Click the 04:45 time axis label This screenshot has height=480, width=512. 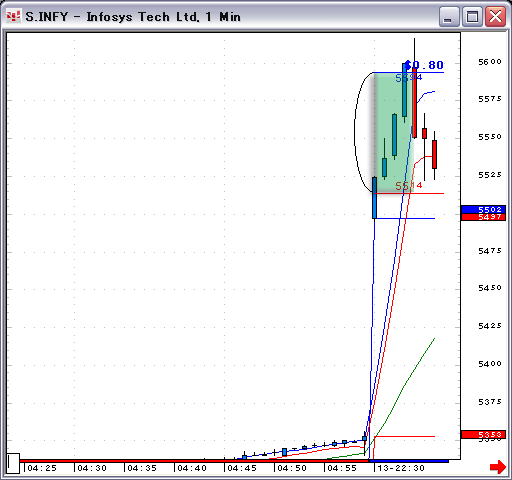pos(242,468)
